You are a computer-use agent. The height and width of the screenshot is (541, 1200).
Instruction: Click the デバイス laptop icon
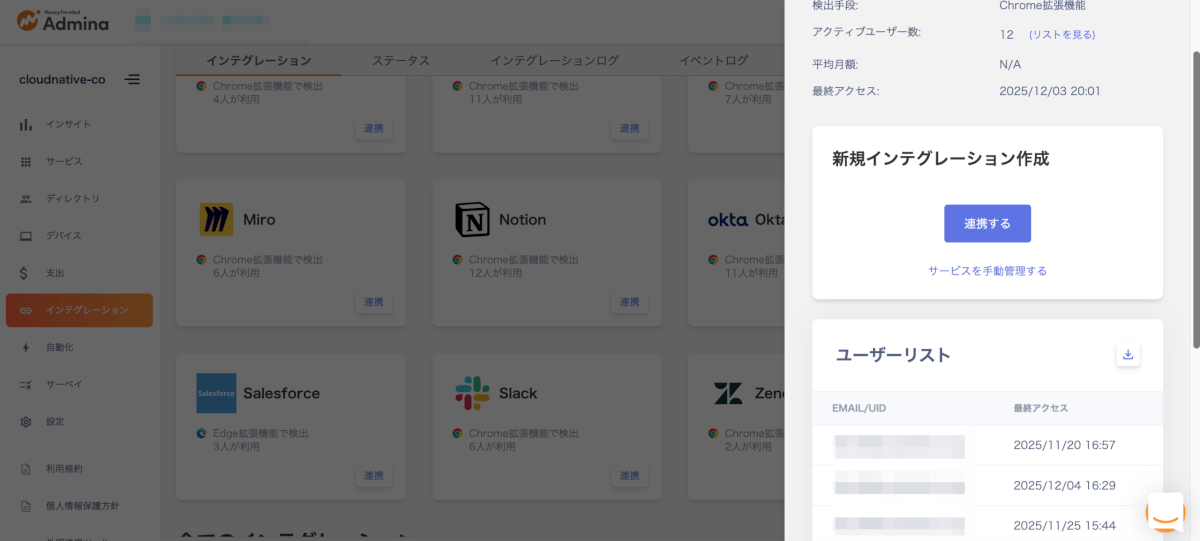tap(26, 235)
